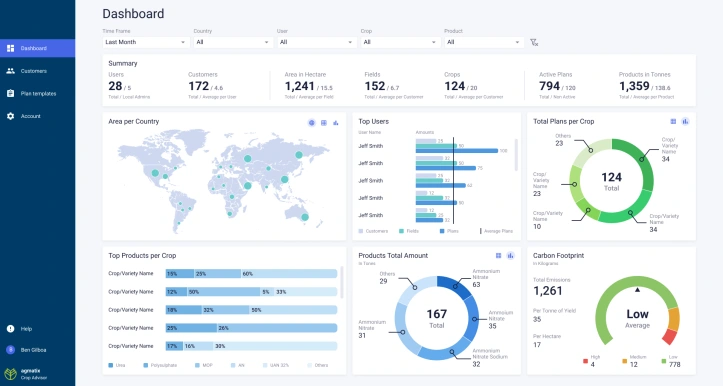The height and width of the screenshot is (386, 723).
Task: Click the Top Users panel scrollbar
Action: [x=516, y=154]
